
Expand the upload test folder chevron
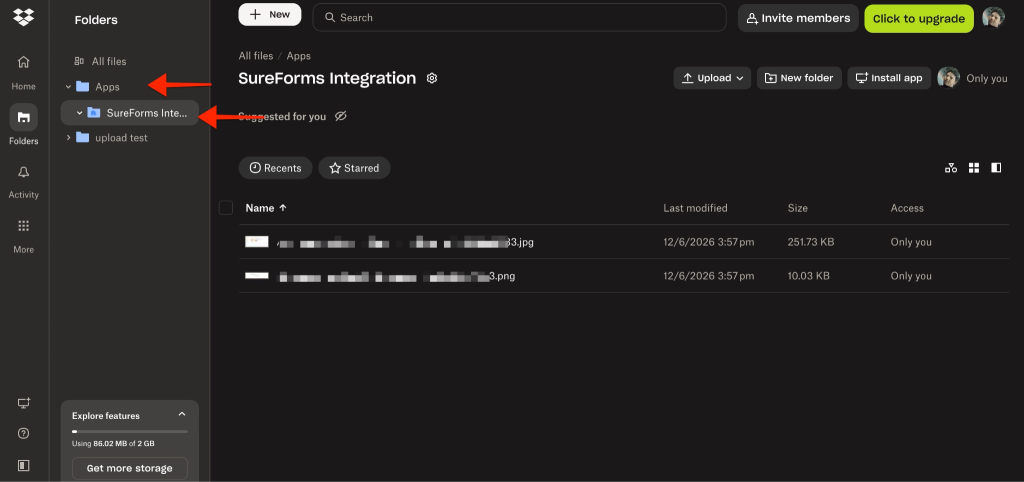(x=68, y=137)
